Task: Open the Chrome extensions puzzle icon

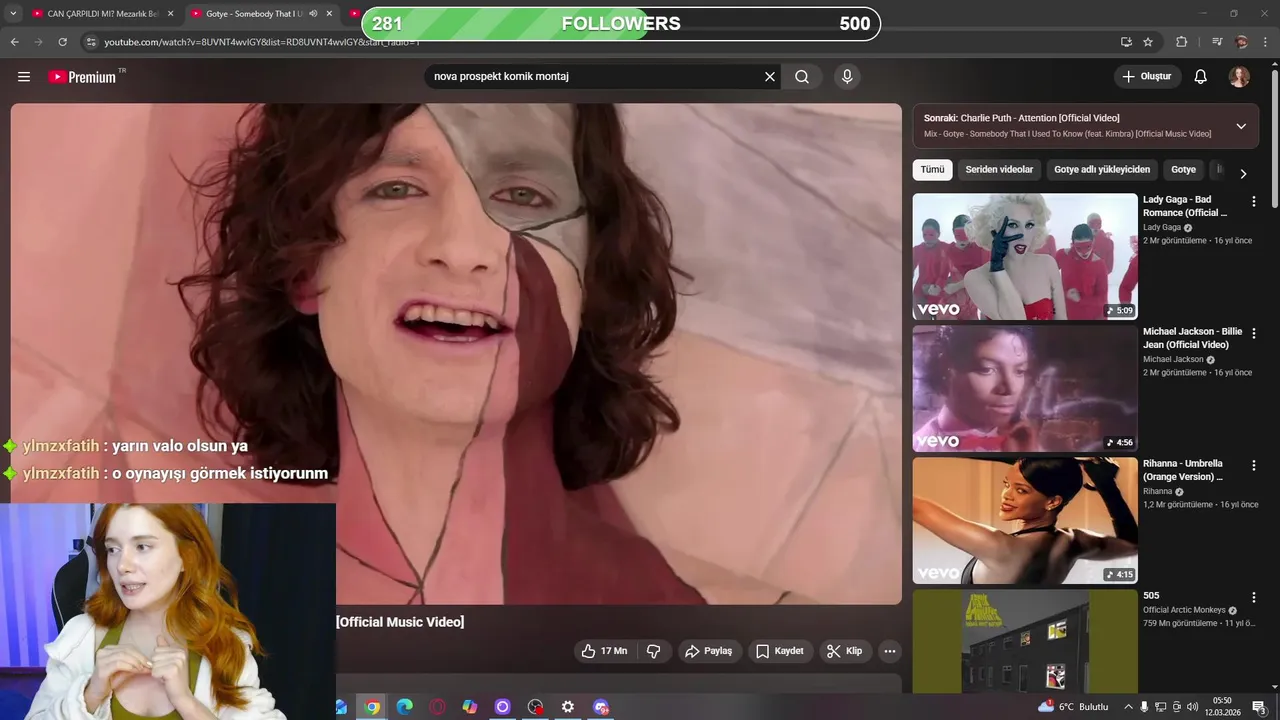Action: coord(1181,42)
